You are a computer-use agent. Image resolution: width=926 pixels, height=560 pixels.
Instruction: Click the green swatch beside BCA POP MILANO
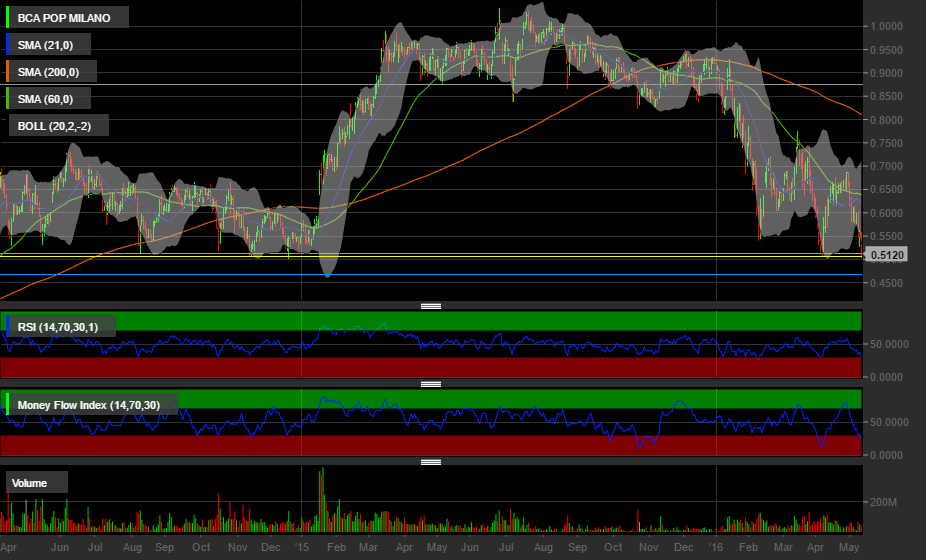pyautogui.click(x=8, y=18)
